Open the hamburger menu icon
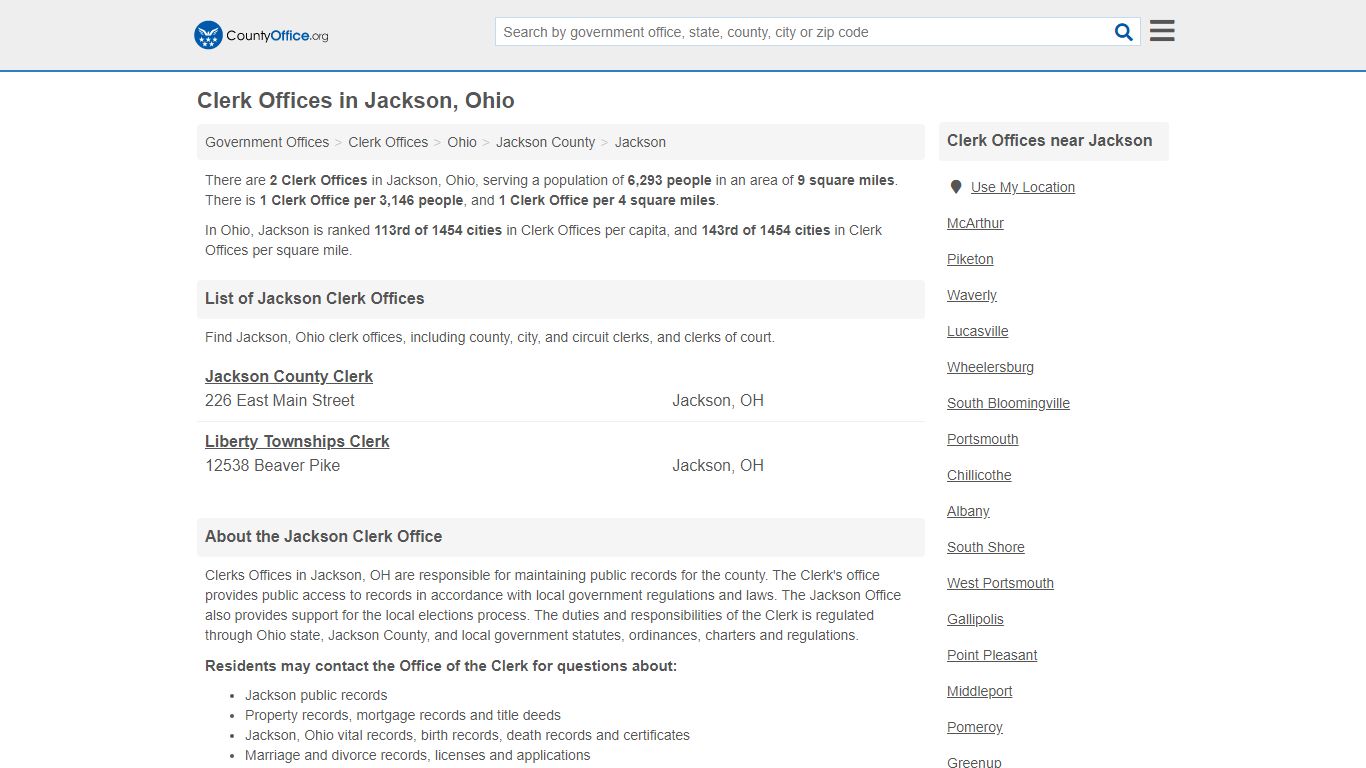Image resolution: width=1366 pixels, height=768 pixels. (x=1162, y=31)
